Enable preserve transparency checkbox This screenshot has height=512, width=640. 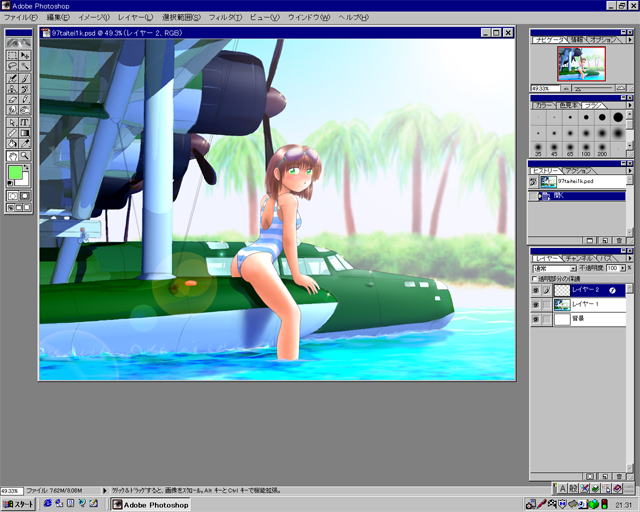[534, 278]
